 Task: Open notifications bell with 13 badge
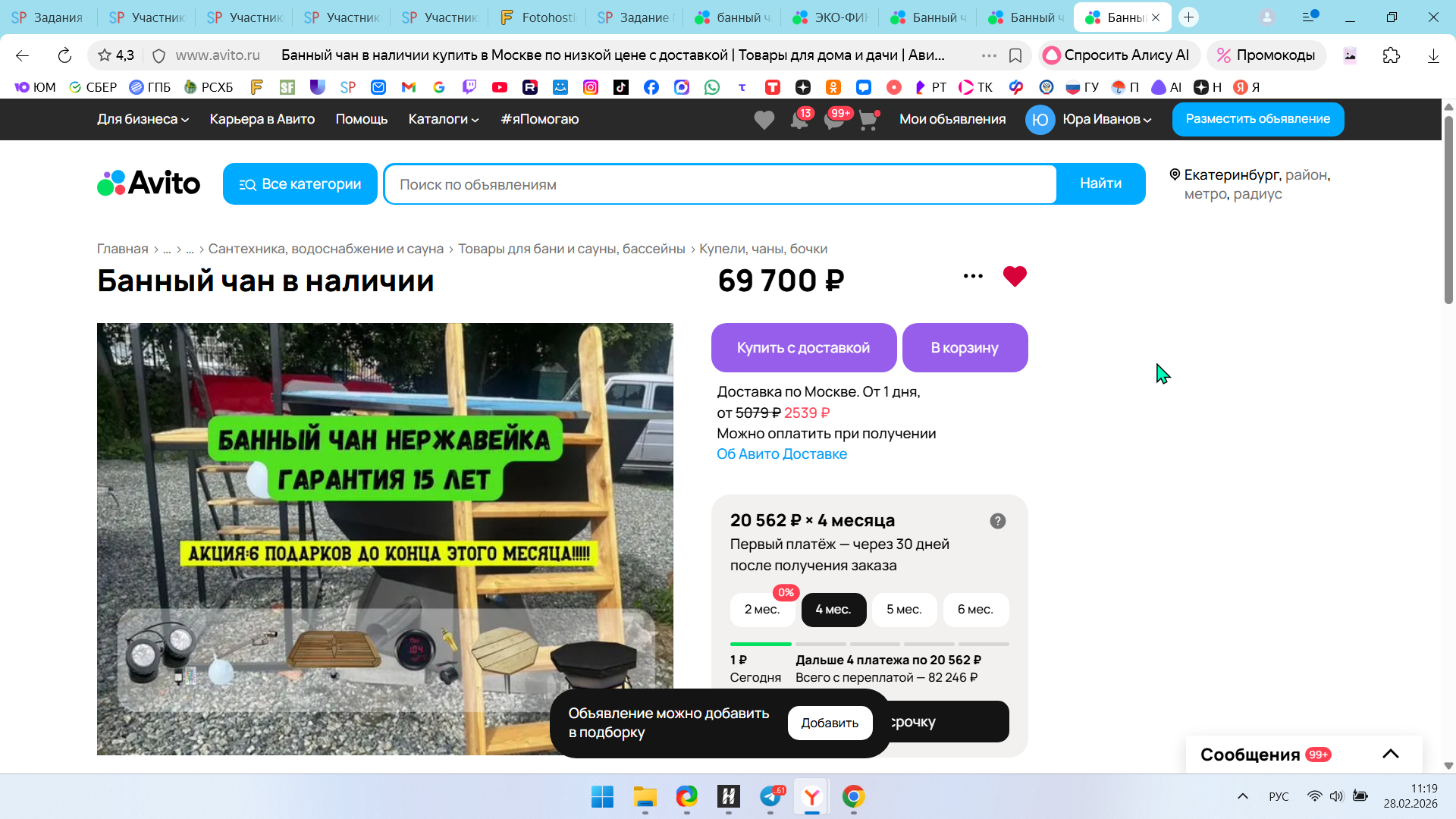click(799, 120)
